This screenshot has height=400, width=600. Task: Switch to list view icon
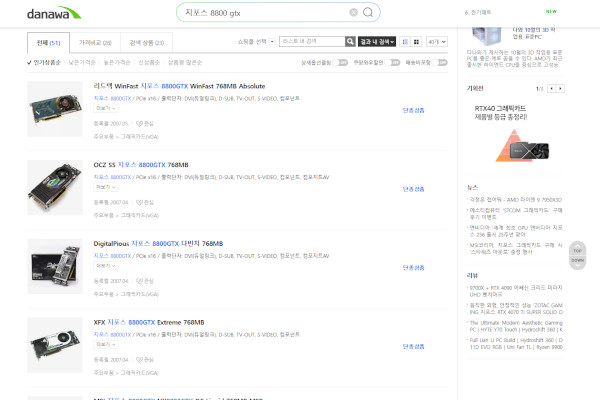point(405,42)
